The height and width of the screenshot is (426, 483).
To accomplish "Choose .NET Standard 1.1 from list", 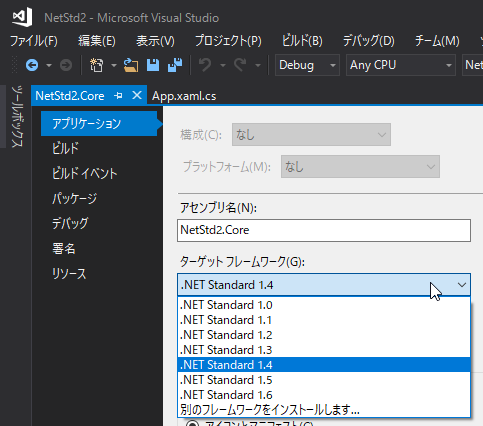I will [324, 320].
